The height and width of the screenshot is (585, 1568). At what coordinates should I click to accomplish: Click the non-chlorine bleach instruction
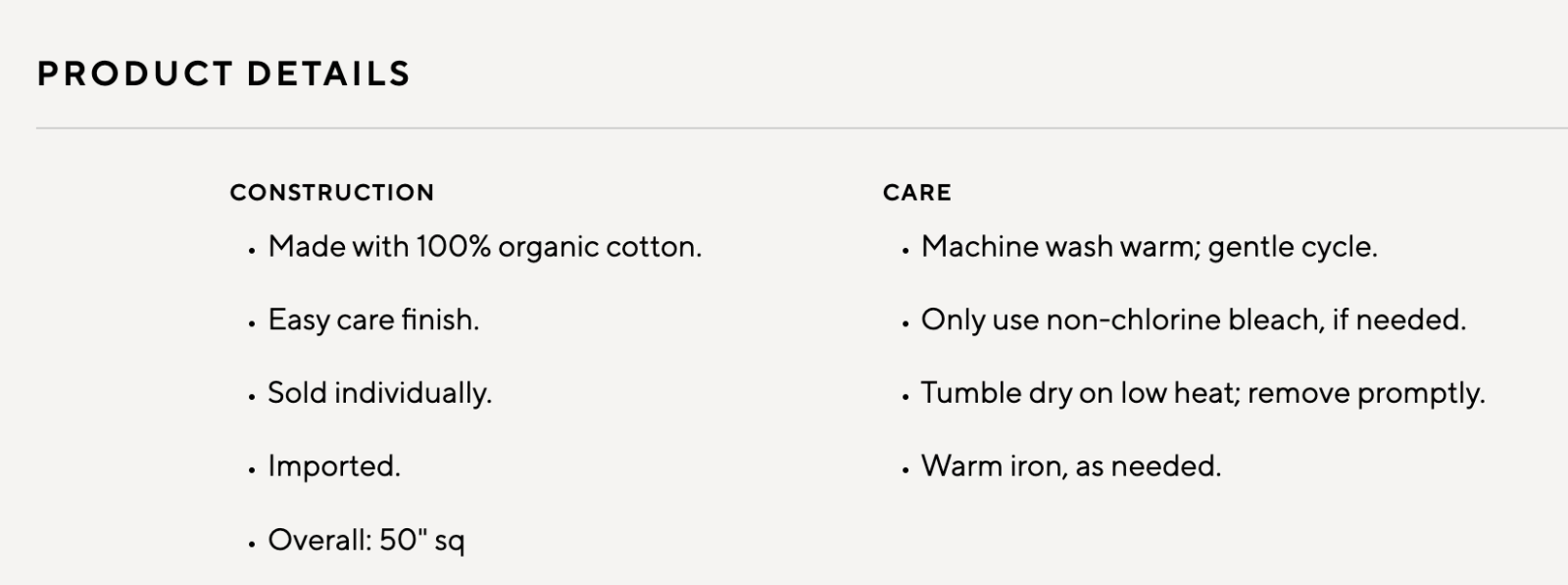[1194, 319]
